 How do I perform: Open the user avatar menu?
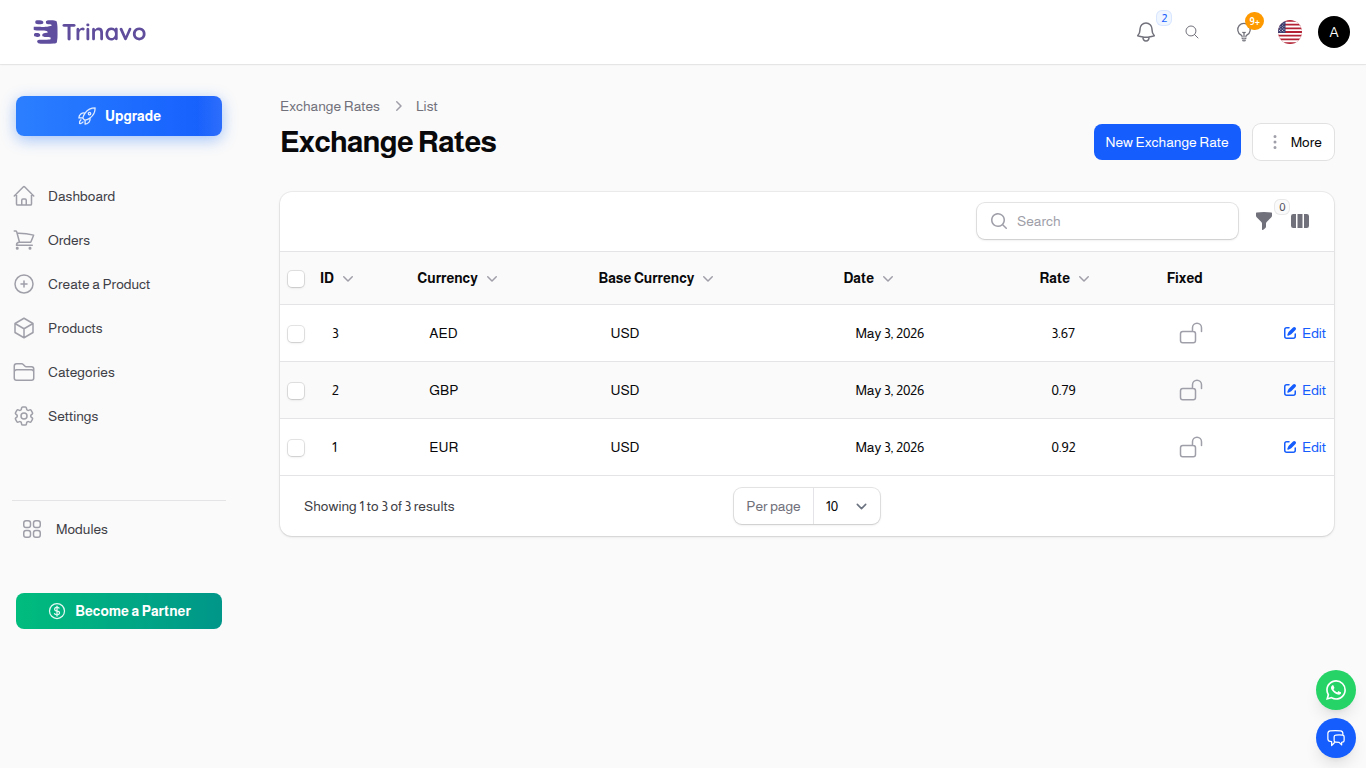click(1334, 32)
